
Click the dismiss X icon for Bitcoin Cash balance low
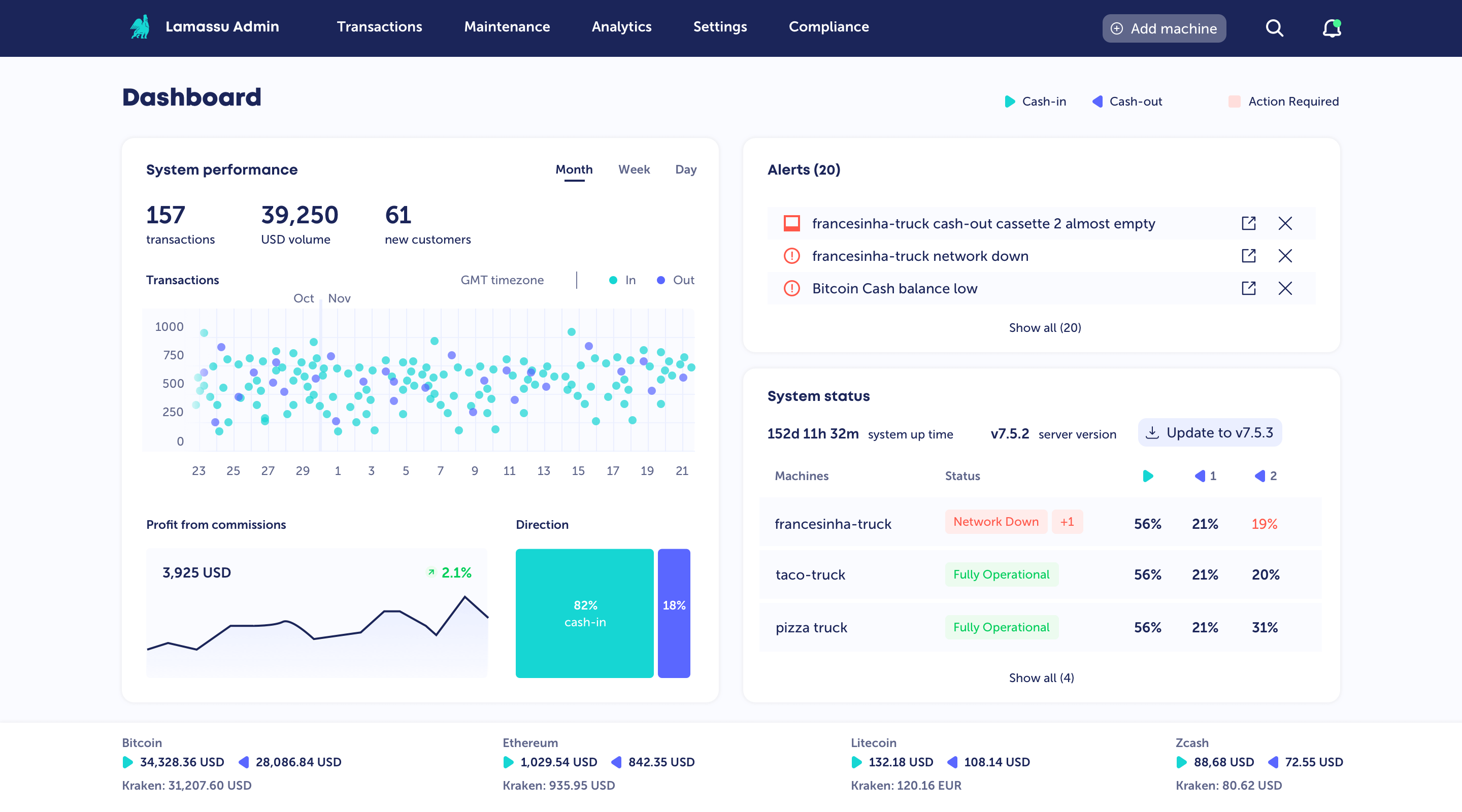click(x=1285, y=288)
